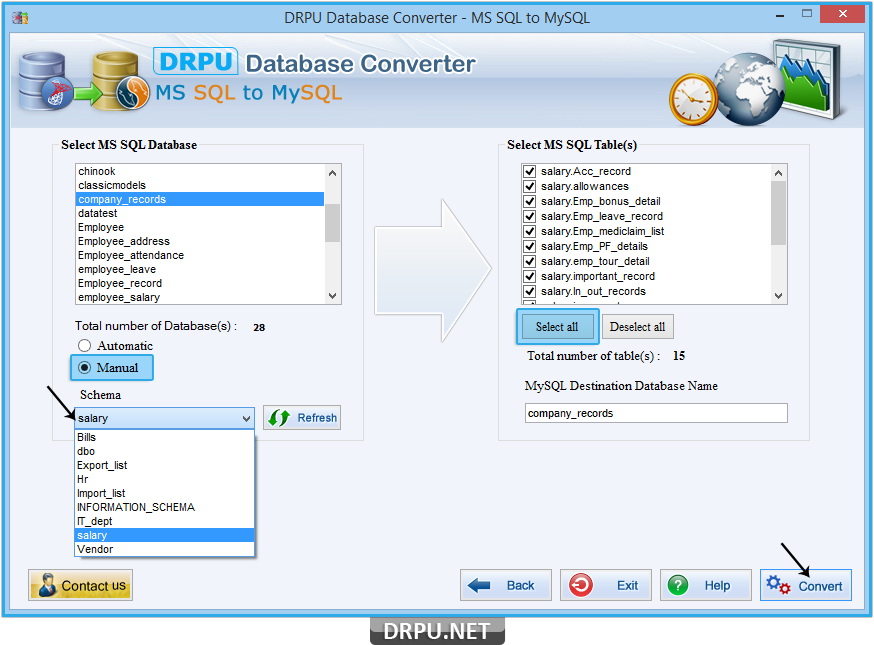This screenshot has height=645, width=874.
Task: Click database list scroll down arrow
Action: tap(333, 295)
